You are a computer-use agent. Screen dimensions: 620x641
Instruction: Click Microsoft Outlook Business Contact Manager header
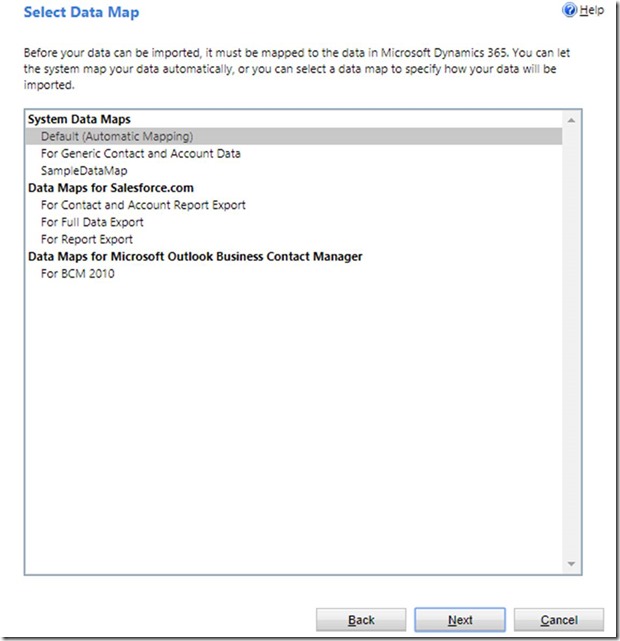(195, 257)
